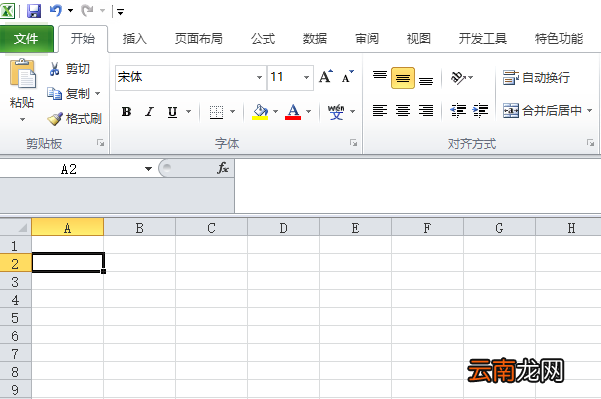This screenshot has width=601, height=399.
Task: Click the Undo arrow icon
Action: coord(56,10)
